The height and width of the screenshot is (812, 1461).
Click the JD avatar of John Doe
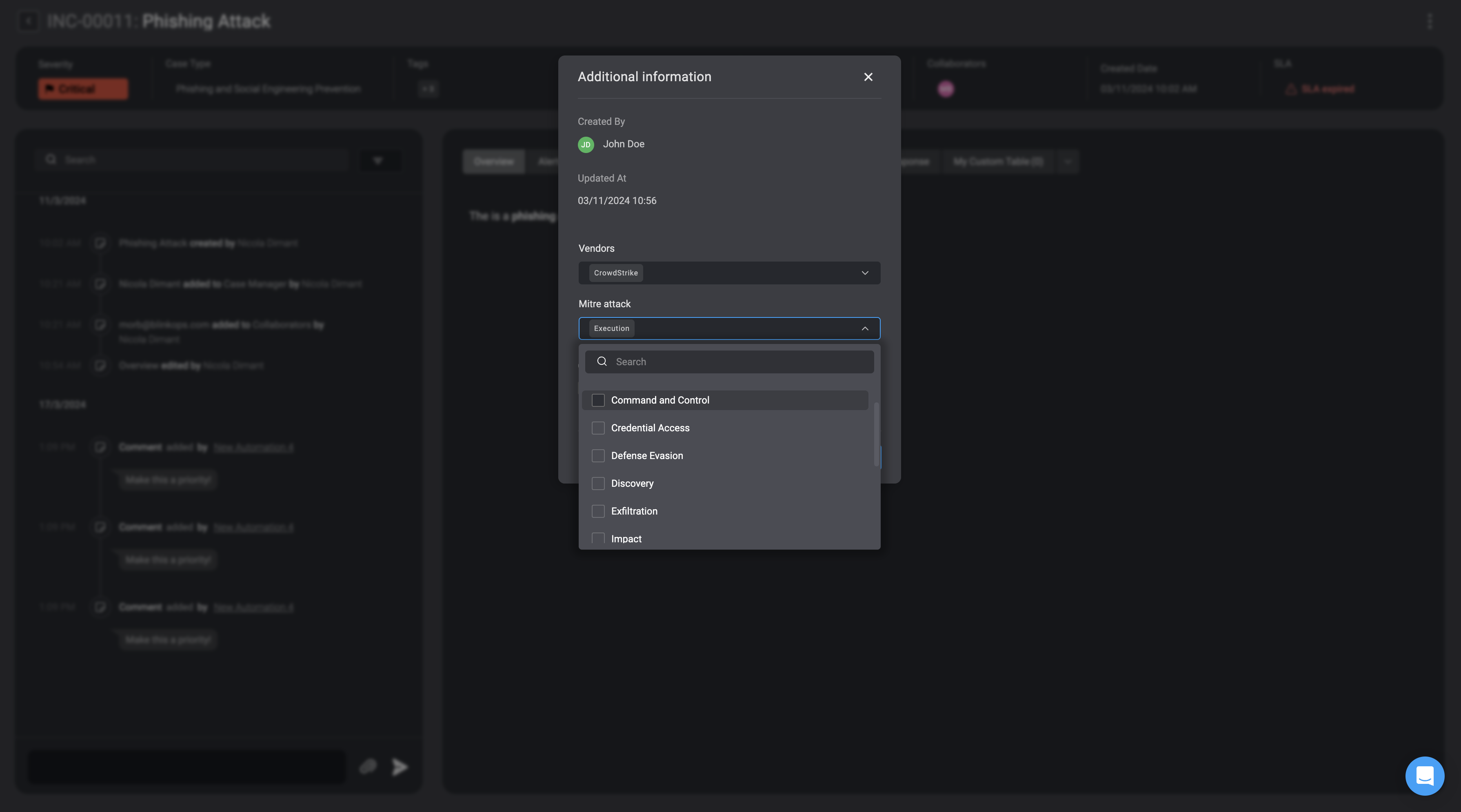586,144
